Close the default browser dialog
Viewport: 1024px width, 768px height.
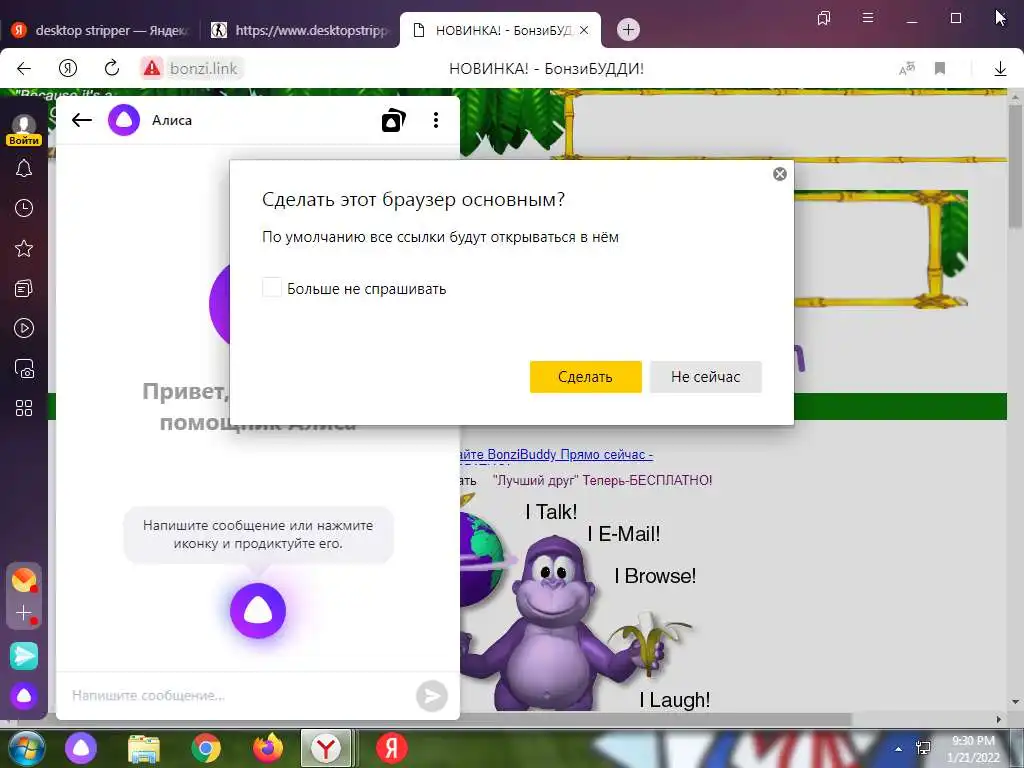point(780,174)
